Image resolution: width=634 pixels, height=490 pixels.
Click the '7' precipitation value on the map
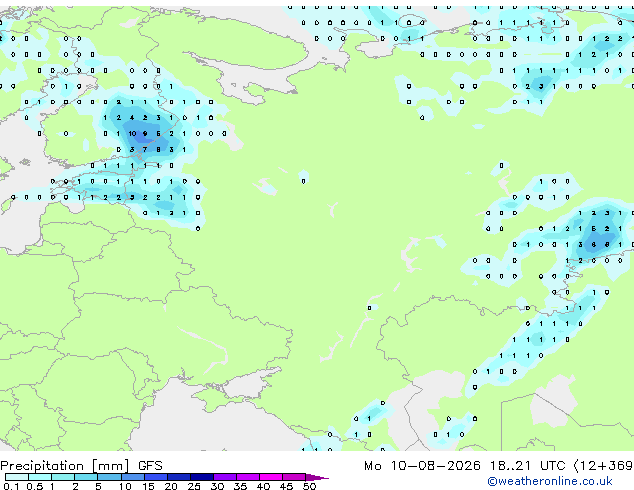point(145,150)
